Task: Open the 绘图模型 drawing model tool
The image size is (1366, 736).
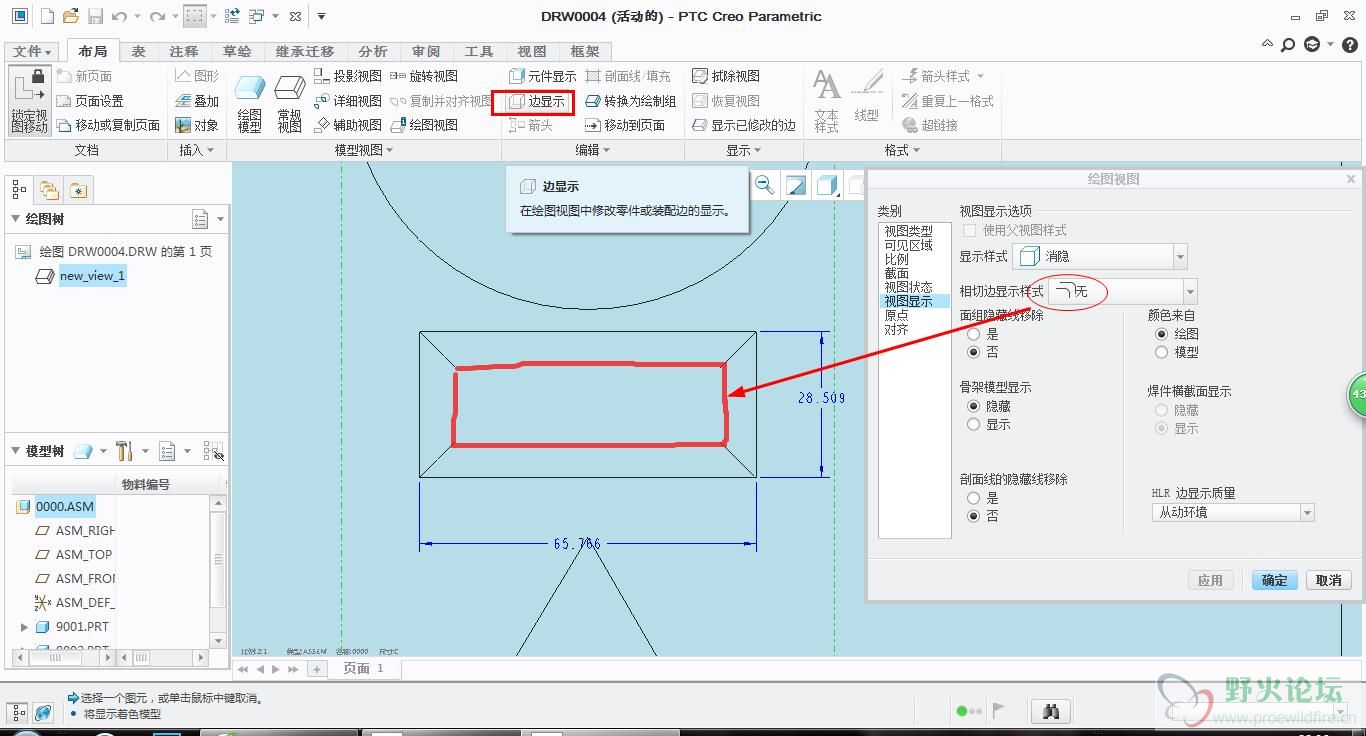Action: (x=250, y=102)
